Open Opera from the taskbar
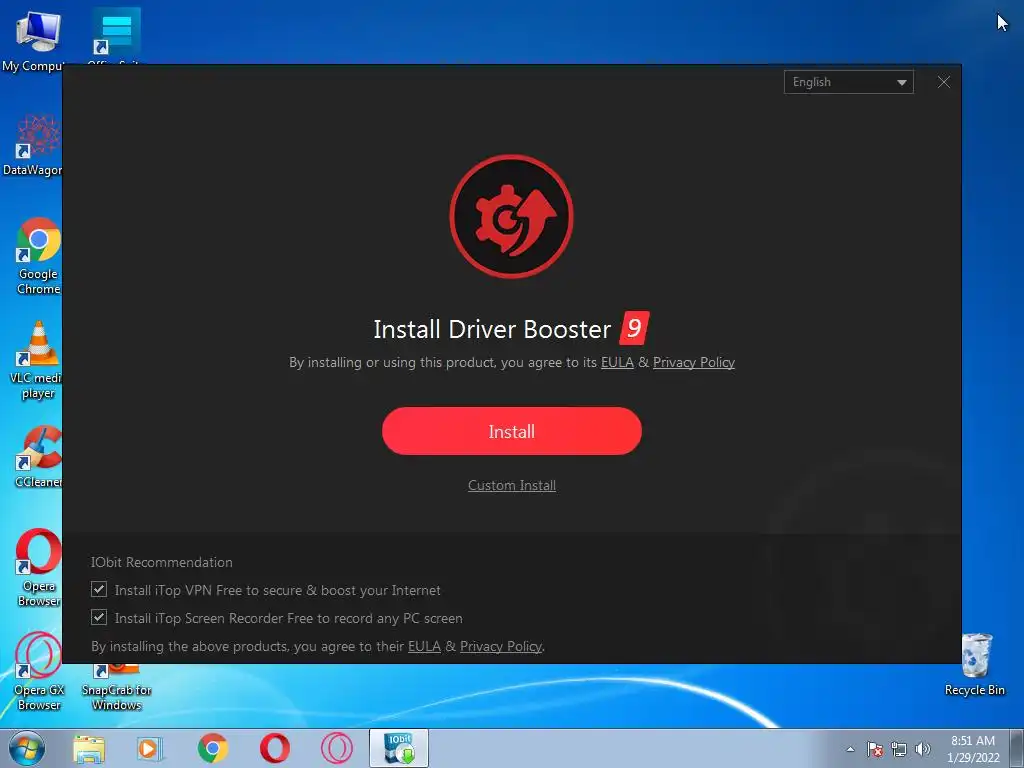 (275, 748)
